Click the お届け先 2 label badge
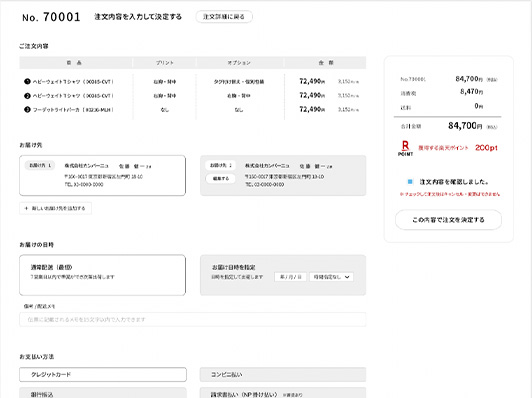 (x=221, y=165)
